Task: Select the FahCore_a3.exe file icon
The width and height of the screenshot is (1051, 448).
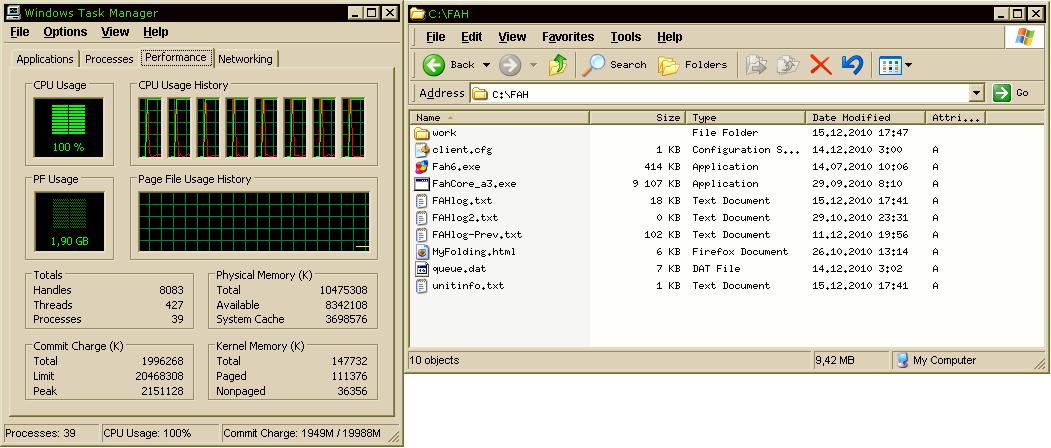Action: 422,184
